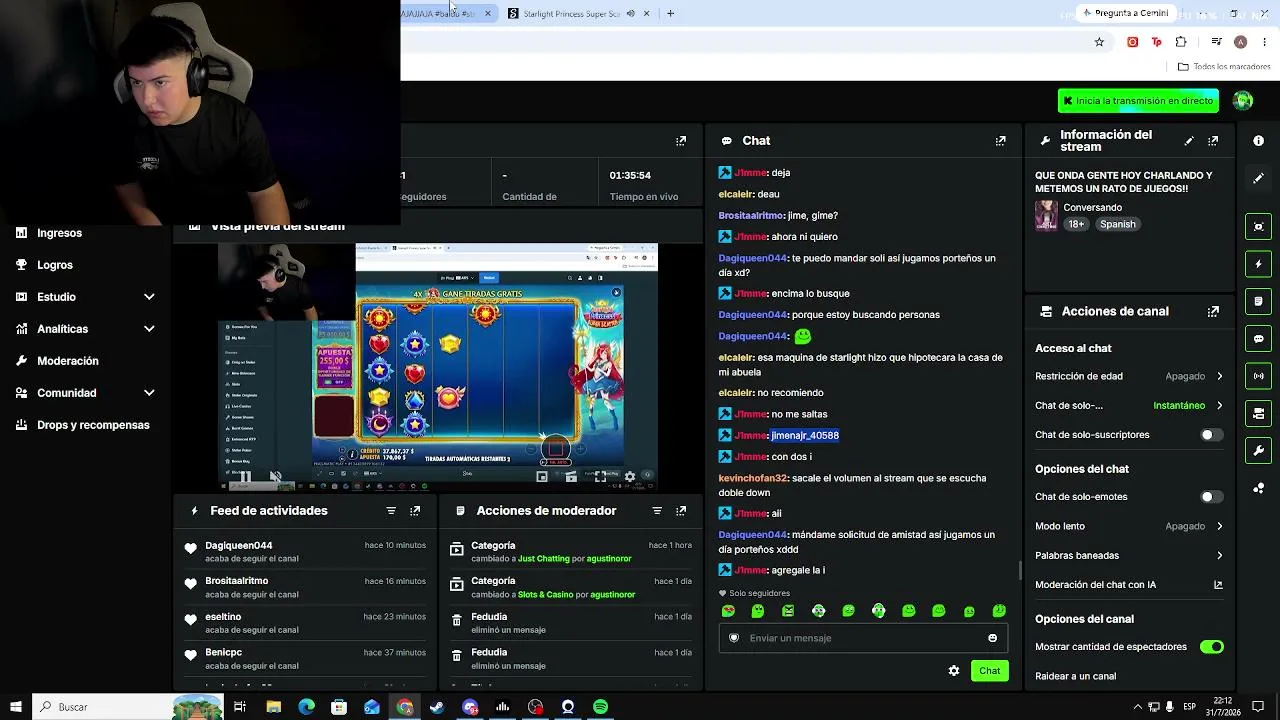Disable Mostrar cantidad de espectadores switch

click(1211, 647)
